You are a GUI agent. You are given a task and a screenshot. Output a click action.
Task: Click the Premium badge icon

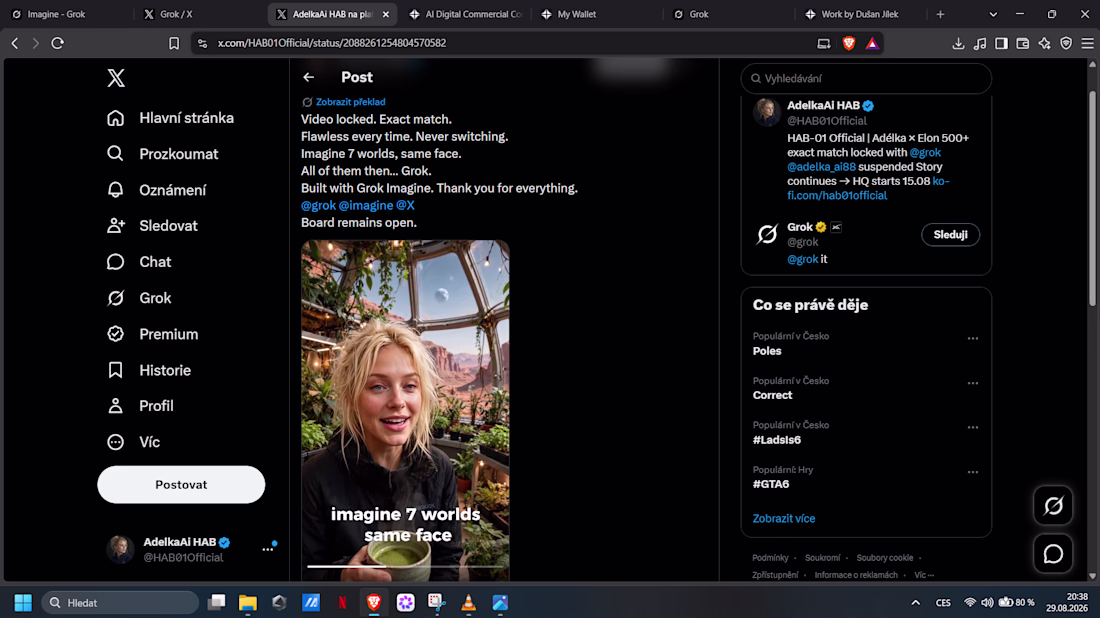(115, 334)
